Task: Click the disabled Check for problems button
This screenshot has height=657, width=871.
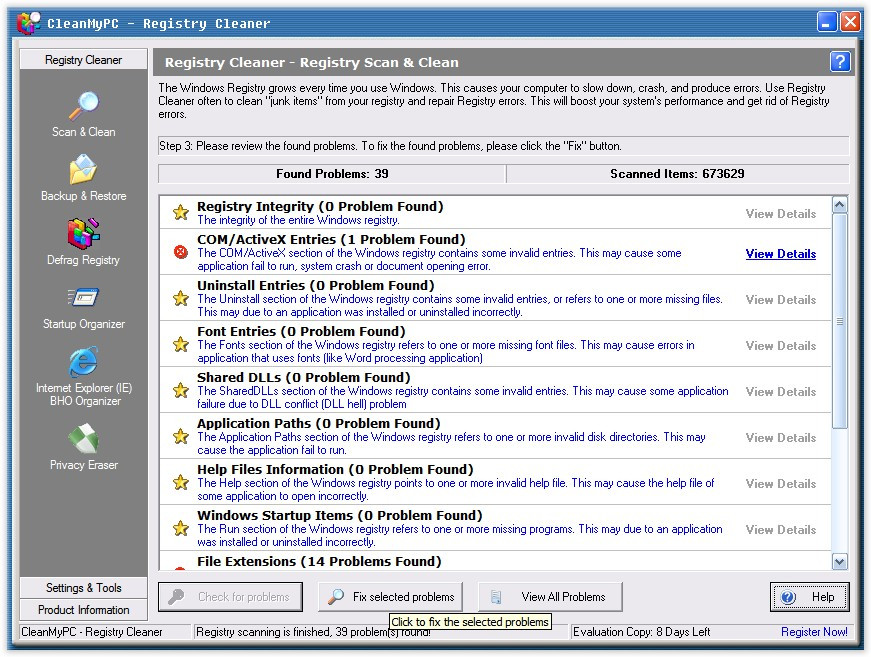Action: [231, 597]
